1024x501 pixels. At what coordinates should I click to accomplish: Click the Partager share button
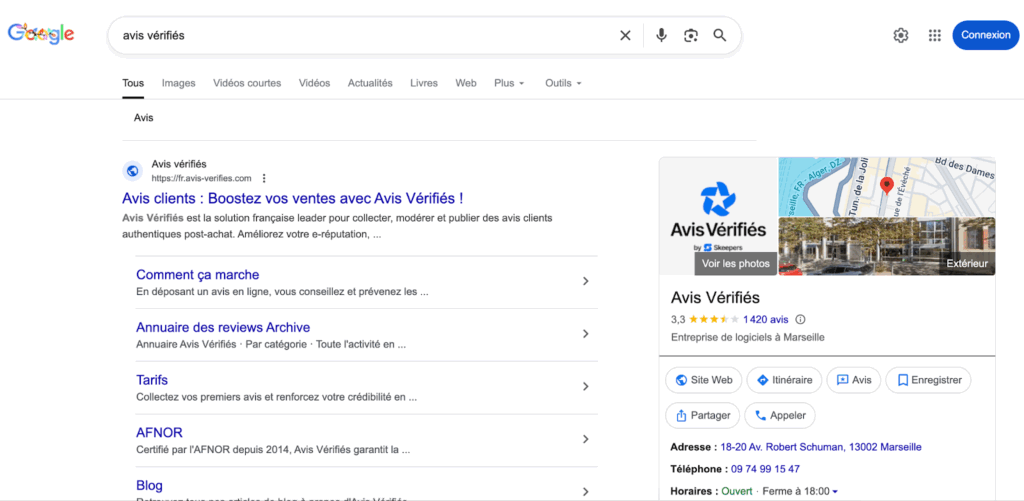[703, 415]
